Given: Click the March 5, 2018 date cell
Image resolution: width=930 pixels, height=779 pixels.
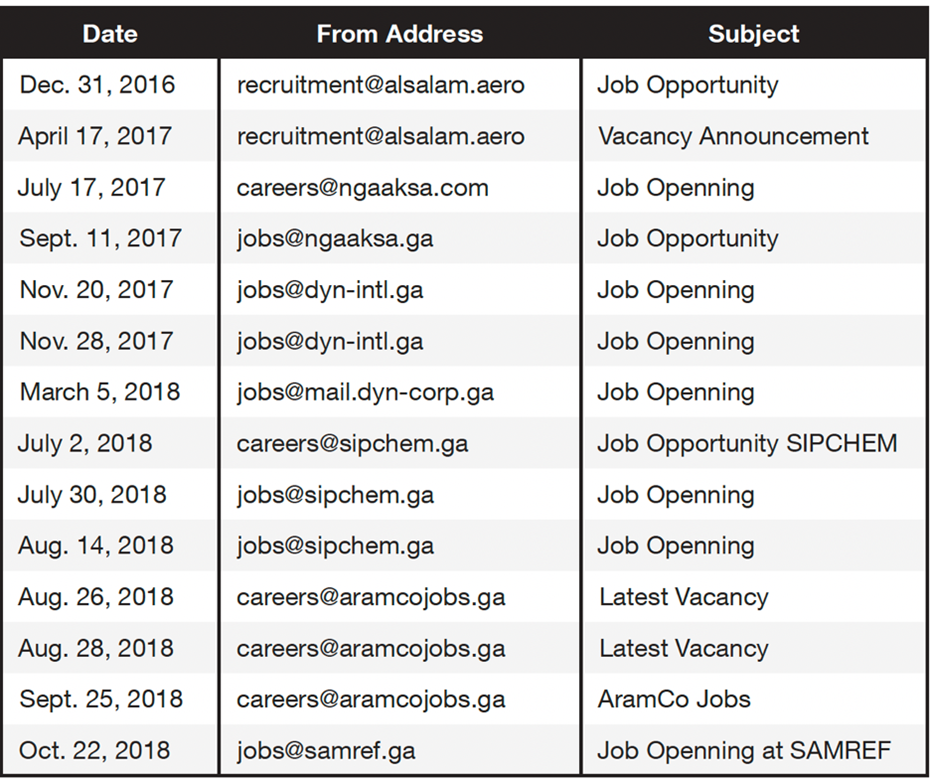Looking at the screenshot, I should (100, 392).
